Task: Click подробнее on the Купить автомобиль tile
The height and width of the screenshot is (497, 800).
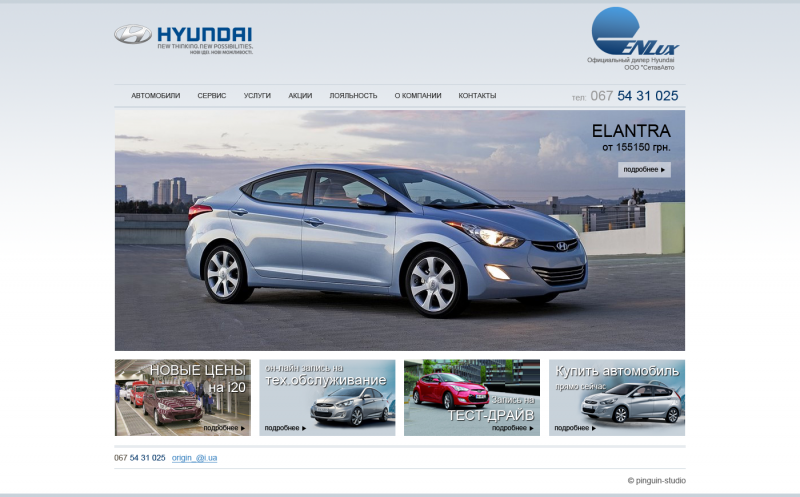Action: click(575, 428)
